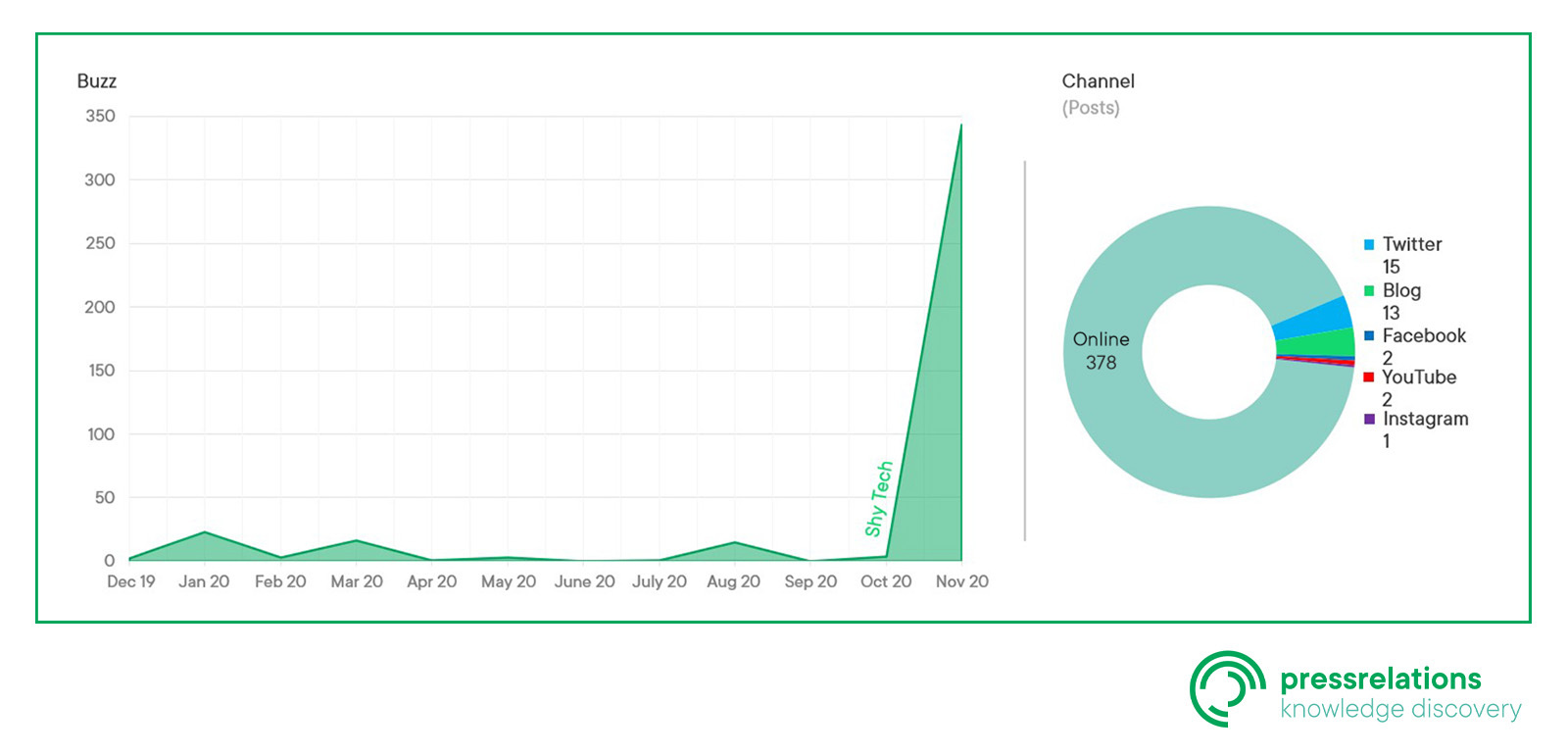
Task: Click the Twitter count 15
Action: pos(1392,267)
